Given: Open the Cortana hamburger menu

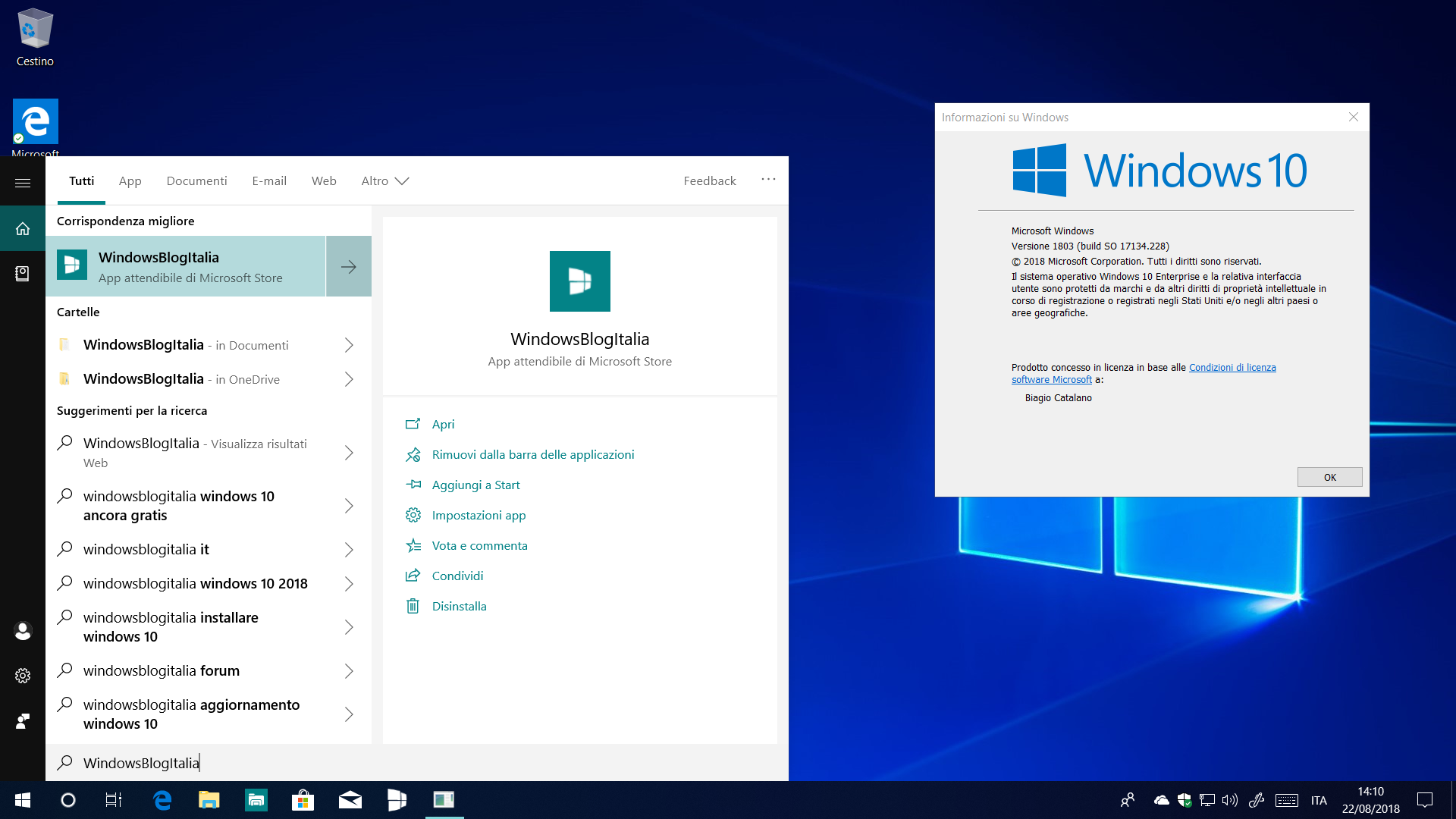Looking at the screenshot, I should [23, 183].
